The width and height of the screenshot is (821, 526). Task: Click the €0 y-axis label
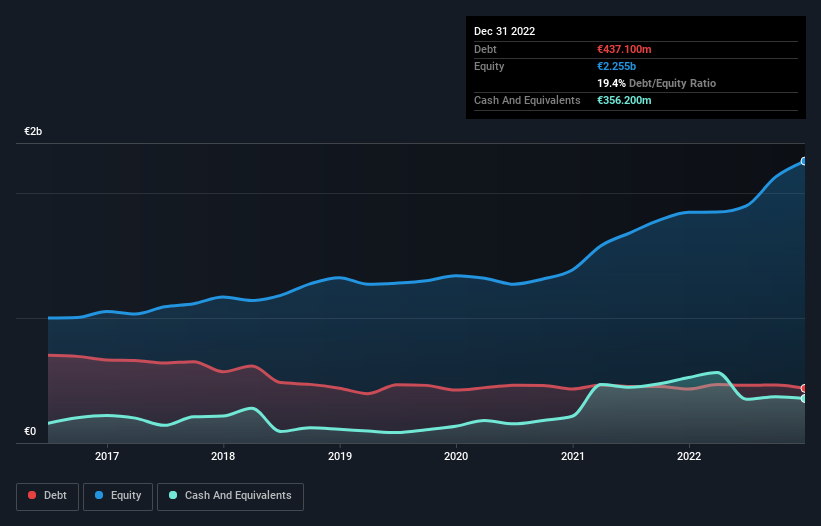[30, 432]
